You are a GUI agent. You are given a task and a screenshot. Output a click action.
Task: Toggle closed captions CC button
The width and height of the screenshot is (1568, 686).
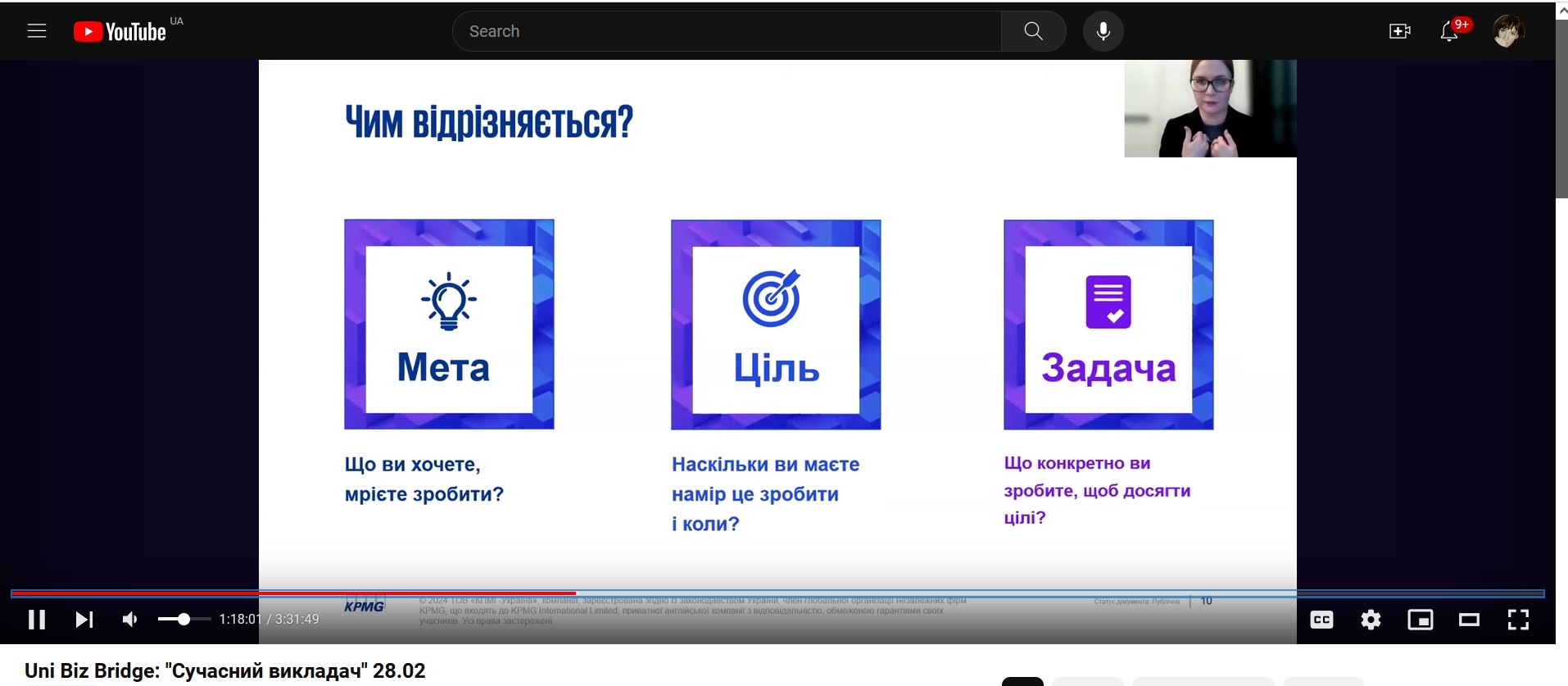coord(1321,620)
